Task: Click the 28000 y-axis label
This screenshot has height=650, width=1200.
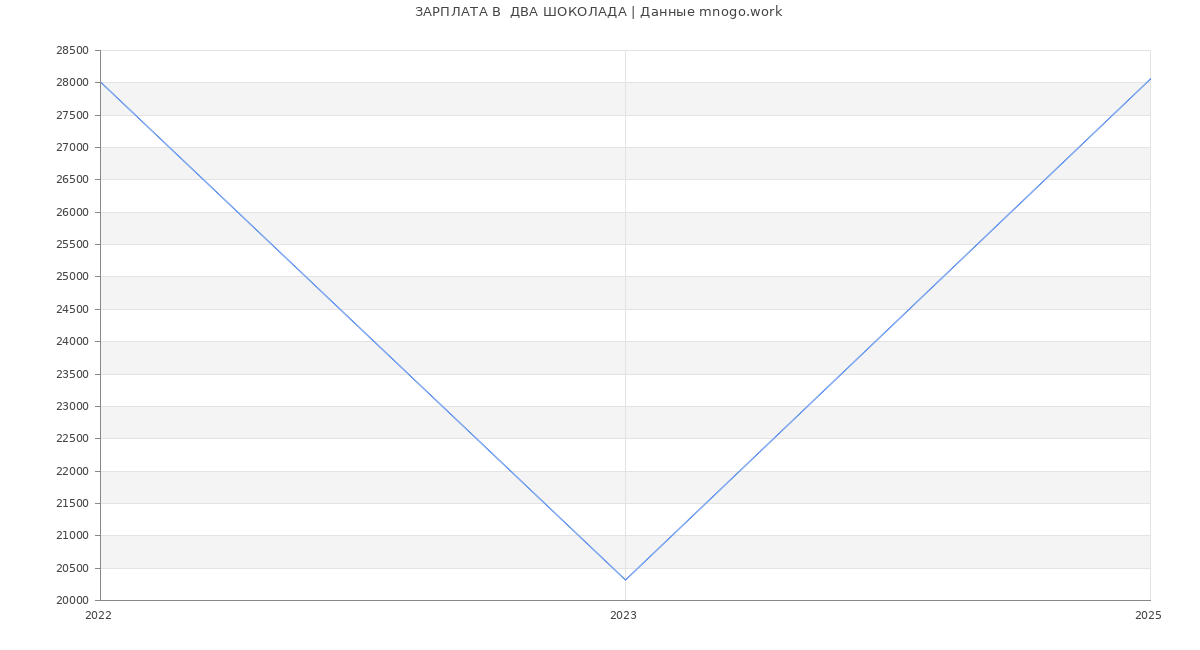Action: 72,83
